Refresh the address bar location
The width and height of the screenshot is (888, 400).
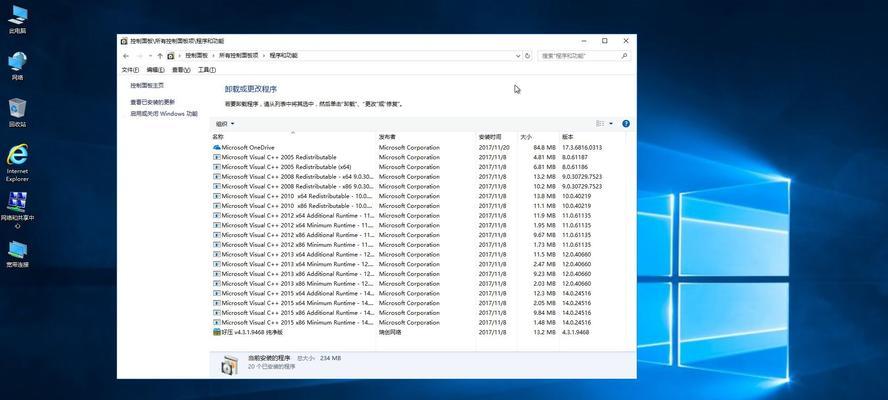coord(528,56)
